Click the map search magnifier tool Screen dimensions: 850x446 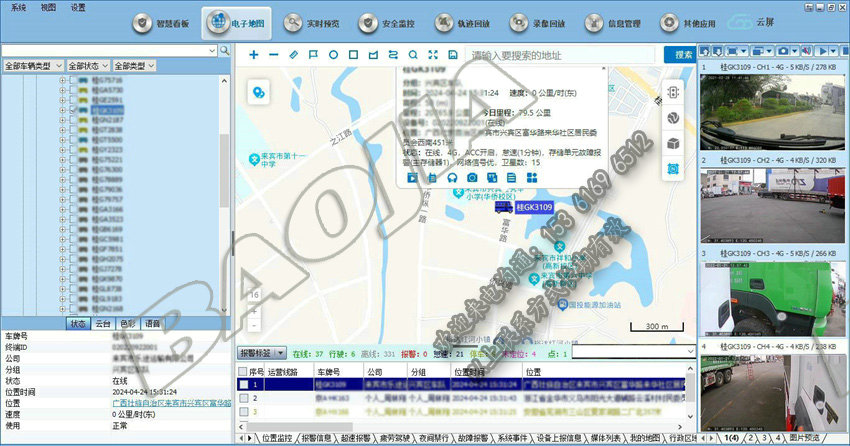tap(412, 54)
